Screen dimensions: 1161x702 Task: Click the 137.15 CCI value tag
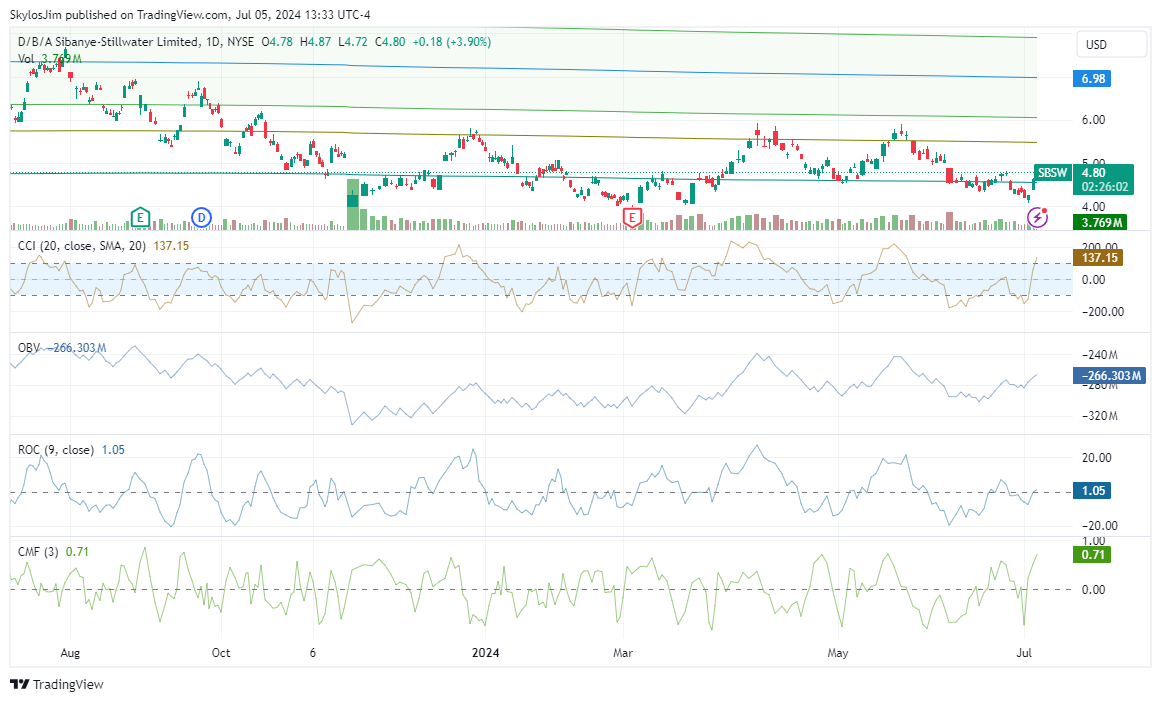click(1098, 257)
